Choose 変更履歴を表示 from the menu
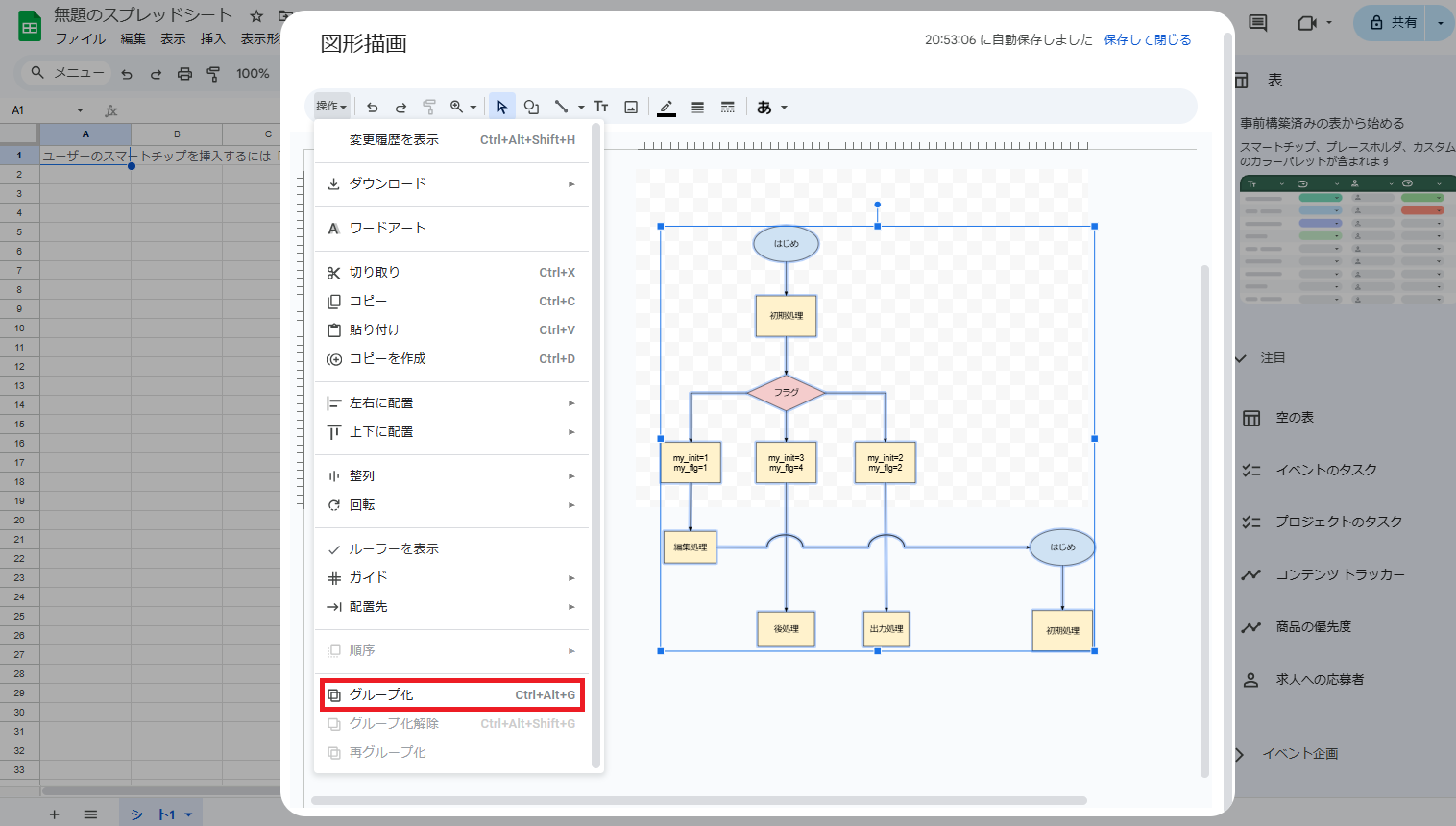Viewport: 1456px width, 826px height. point(451,140)
